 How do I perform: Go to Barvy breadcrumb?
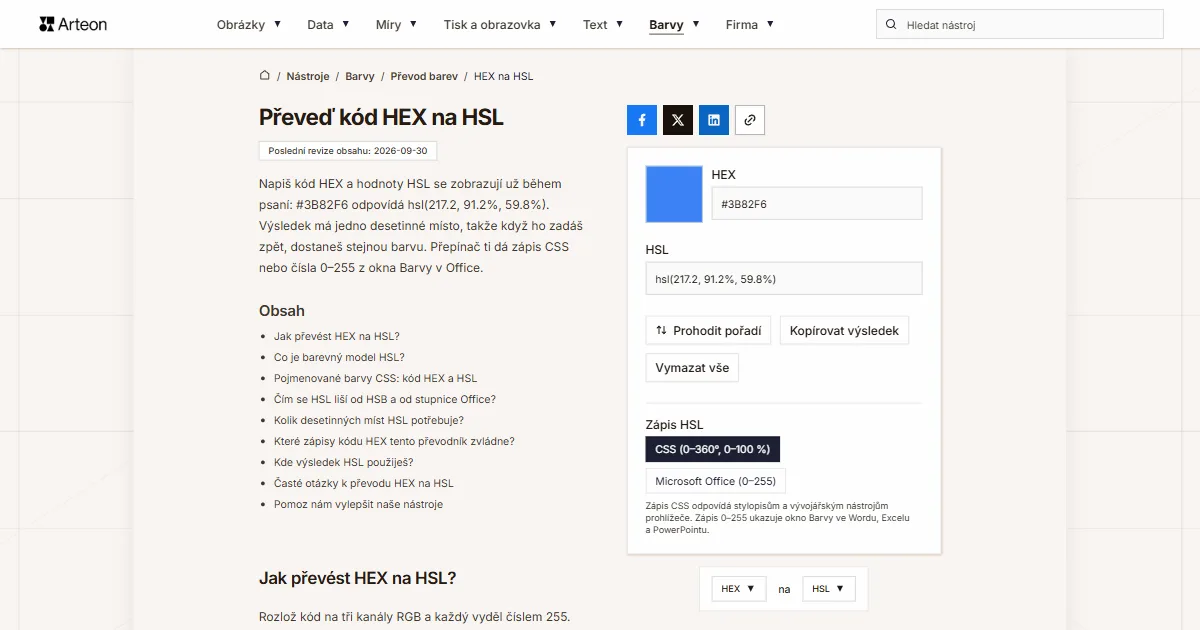(x=360, y=76)
